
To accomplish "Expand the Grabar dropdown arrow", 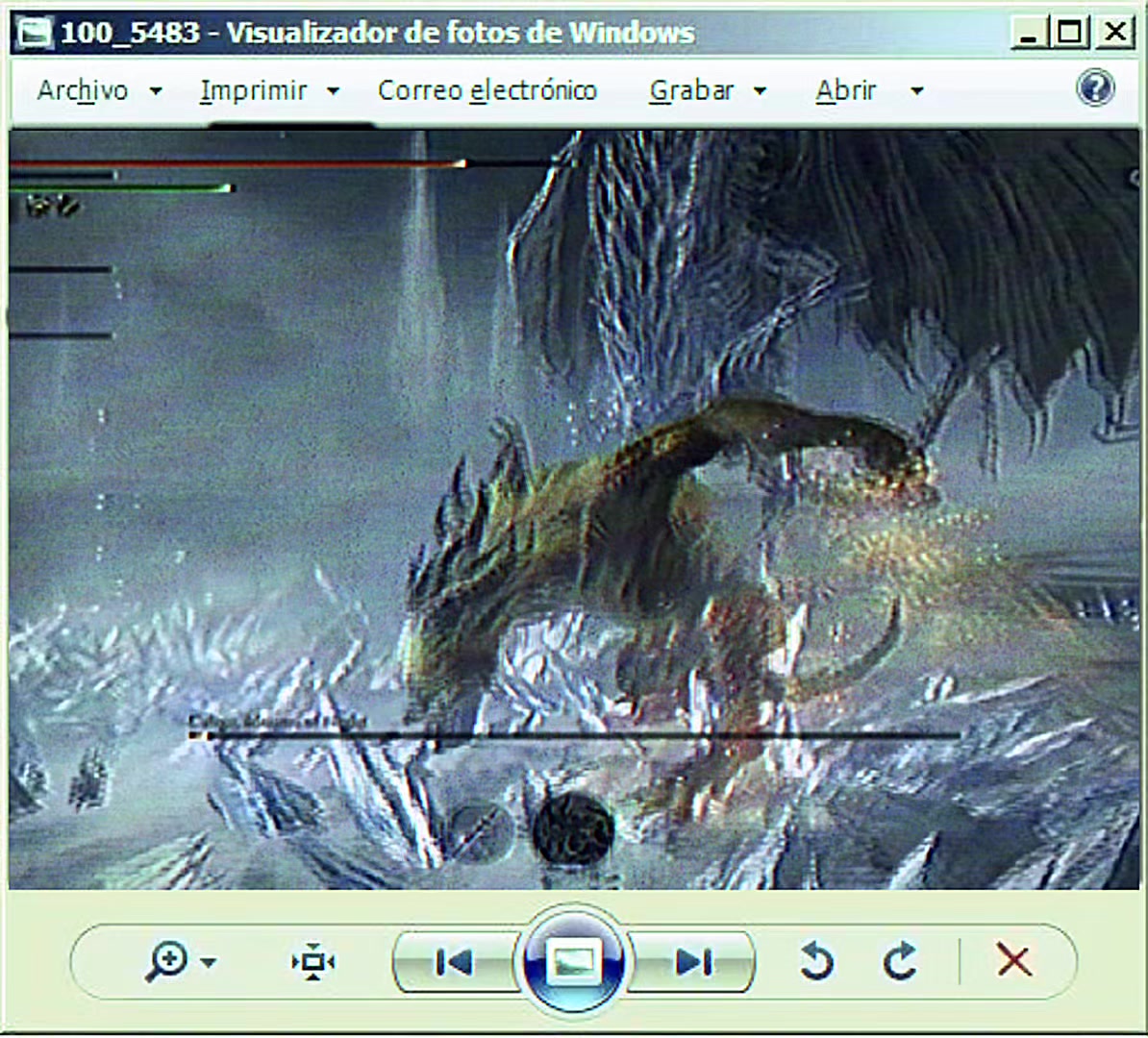I will (x=760, y=91).
